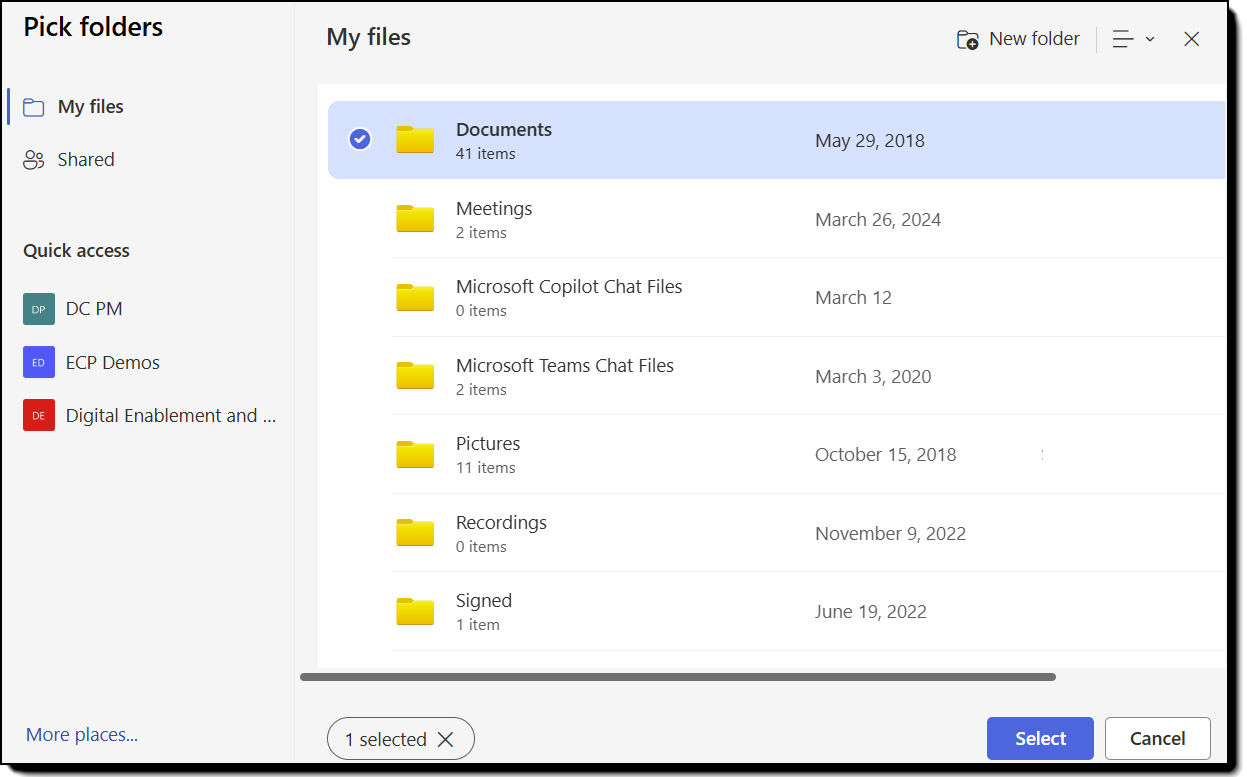Image resolution: width=1247 pixels, height=777 pixels.
Task: Deselect the Documents folder checkmark
Action: click(x=359, y=139)
